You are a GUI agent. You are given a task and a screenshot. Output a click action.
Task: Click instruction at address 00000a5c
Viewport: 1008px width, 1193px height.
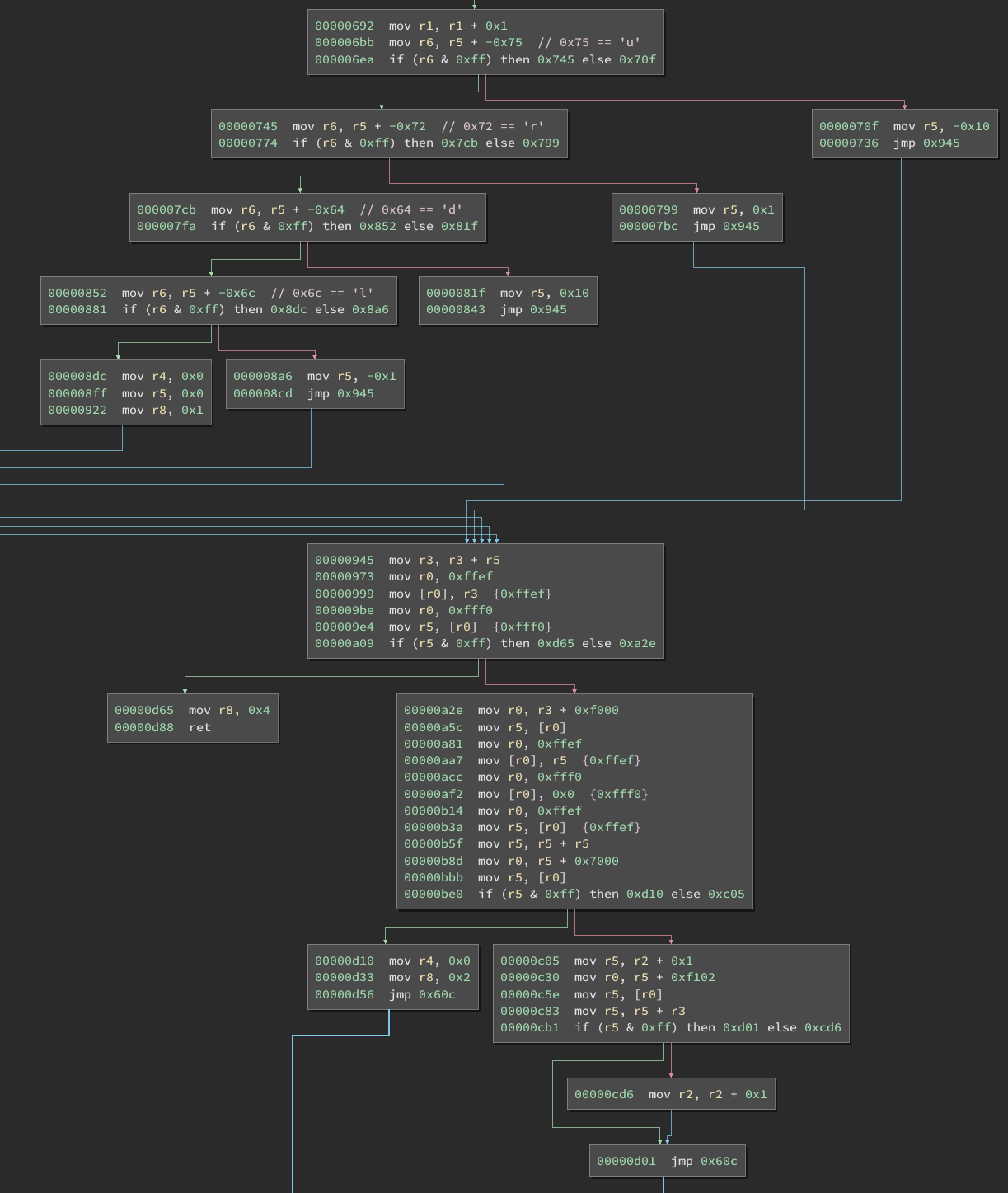click(x=485, y=727)
